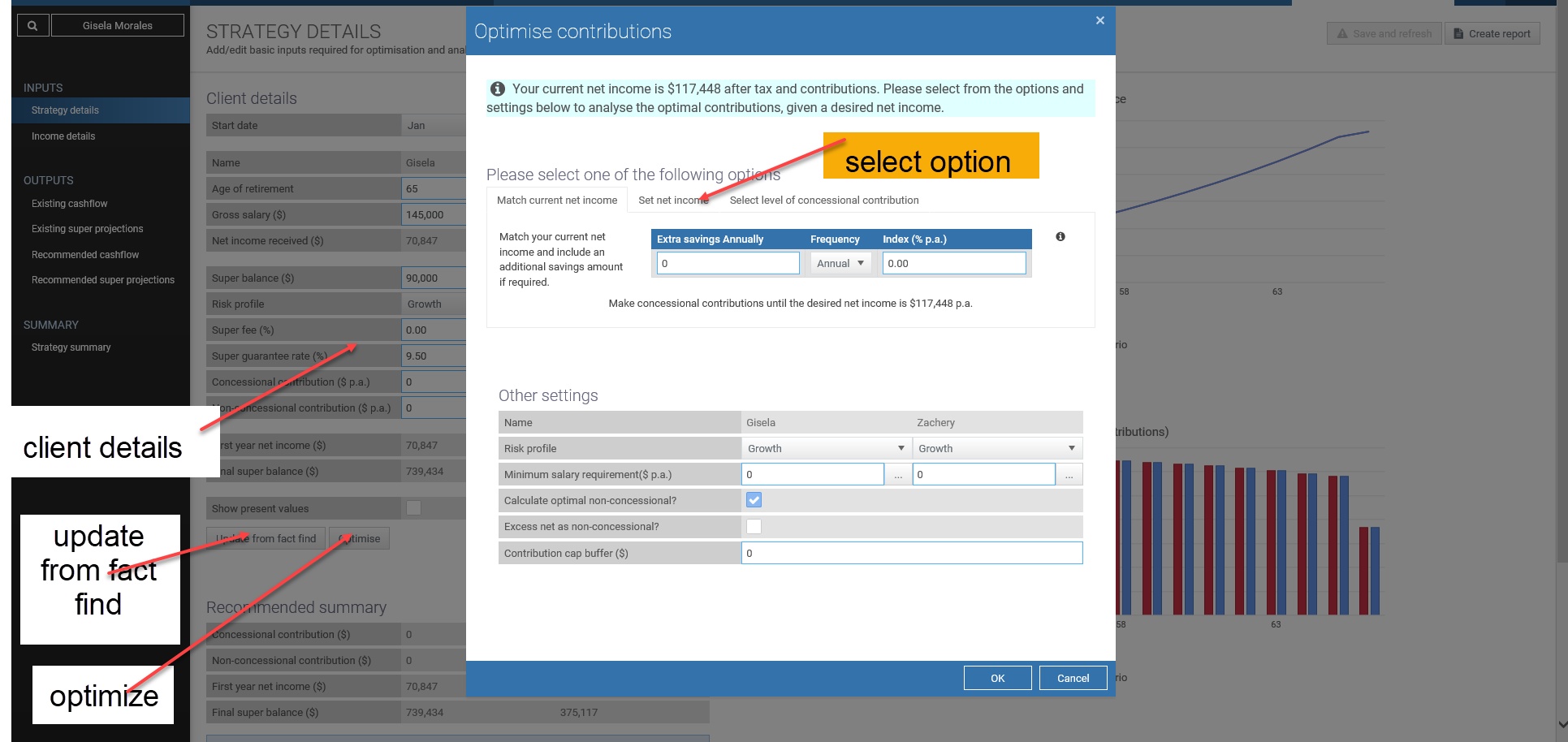Click the Optimise button under client details
This screenshot has height=742, width=1568.
click(x=359, y=538)
